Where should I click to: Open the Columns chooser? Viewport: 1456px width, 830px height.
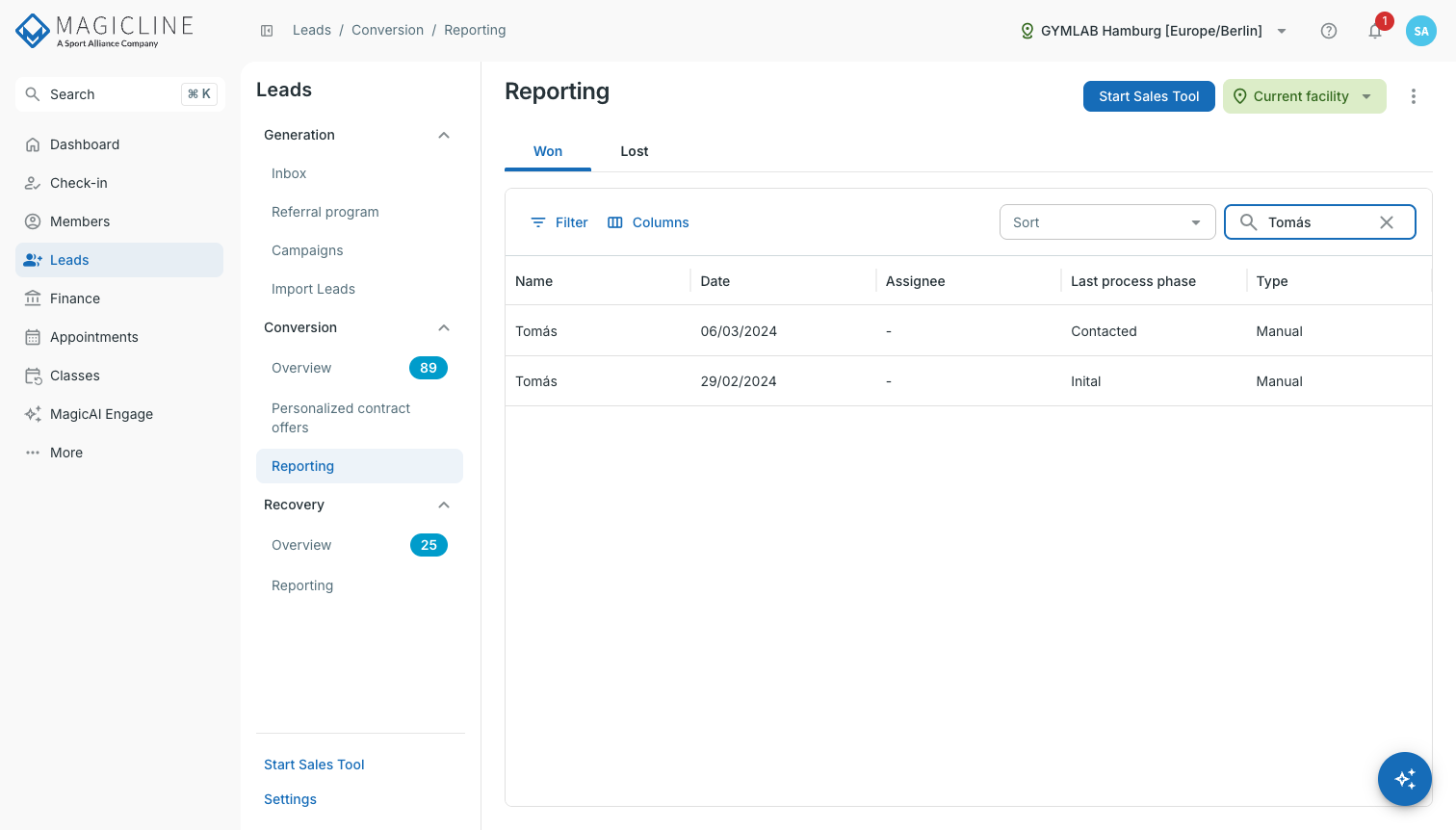click(648, 222)
